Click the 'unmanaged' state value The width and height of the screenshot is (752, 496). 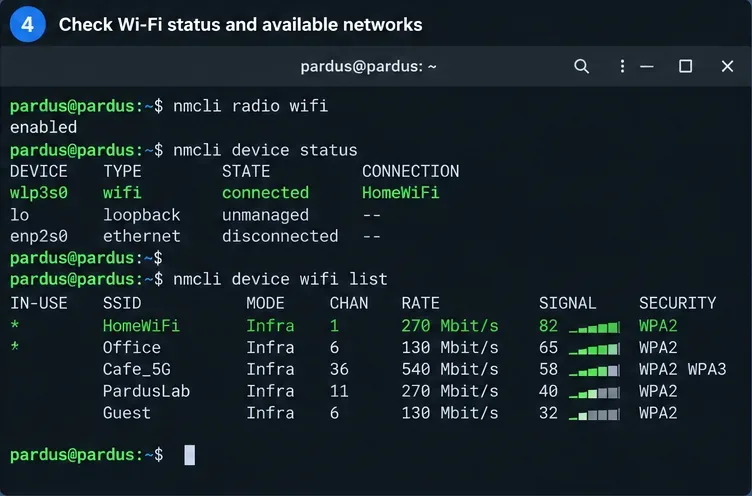pos(265,215)
